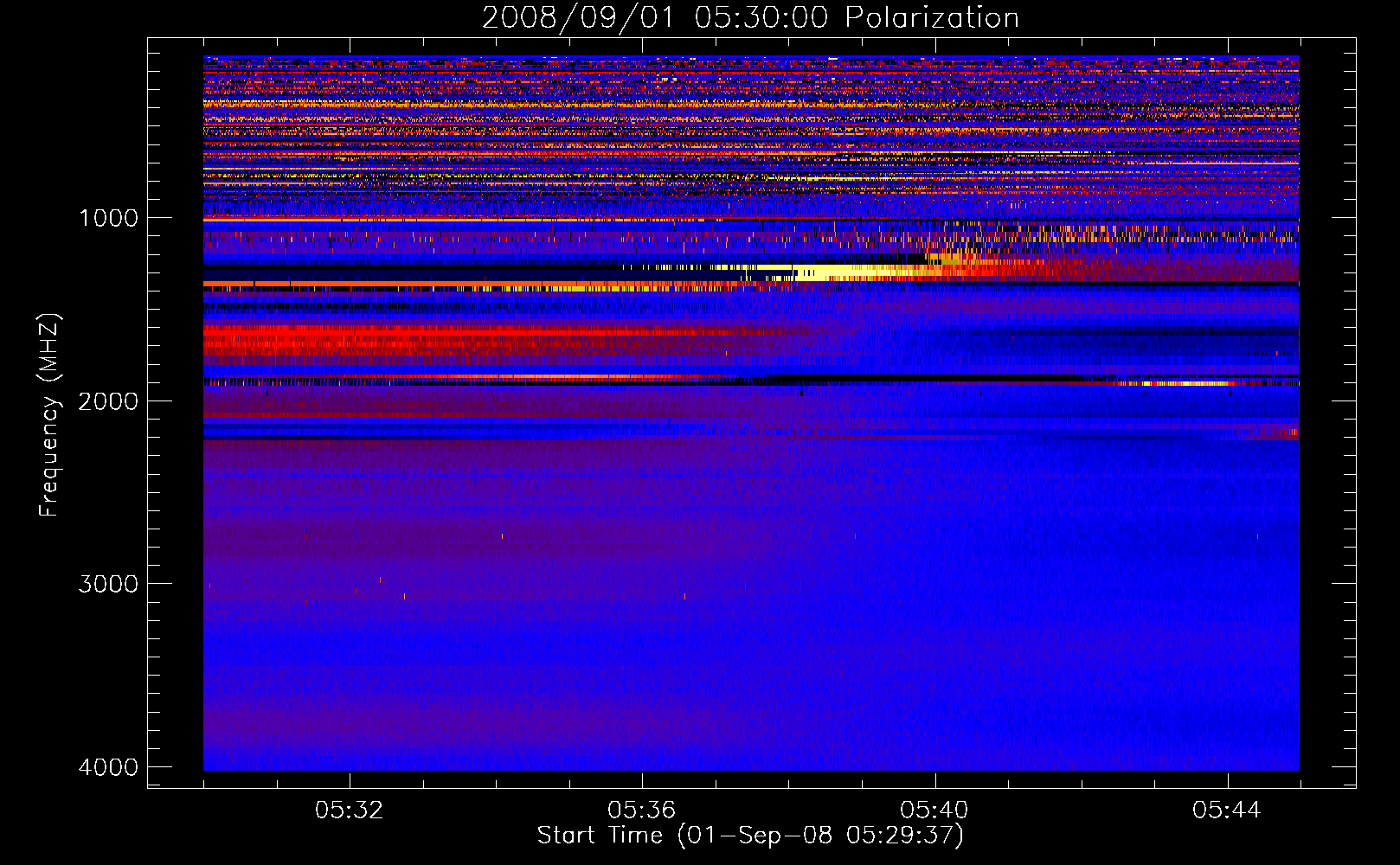This screenshot has width=1400, height=865.
Task: Click the '4000' frequency tick label
Action: (x=108, y=766)
